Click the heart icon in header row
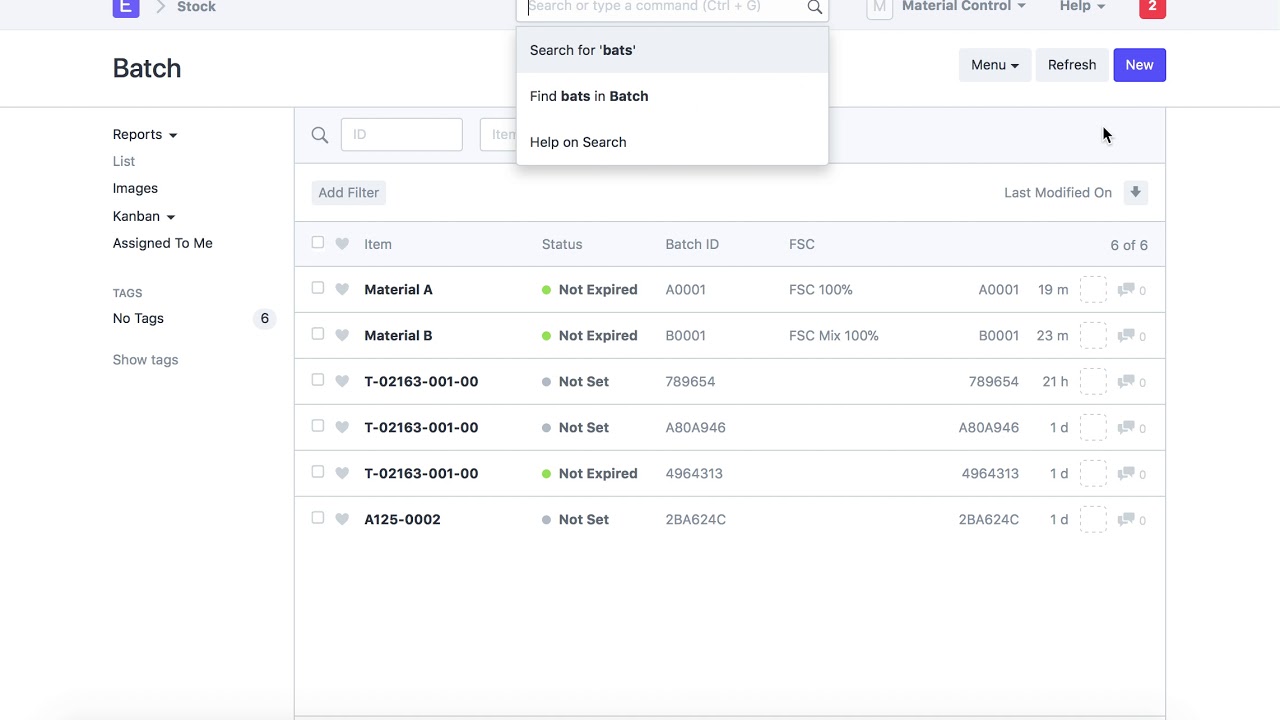The image size is (1280, 720). (x=342, y=244)
